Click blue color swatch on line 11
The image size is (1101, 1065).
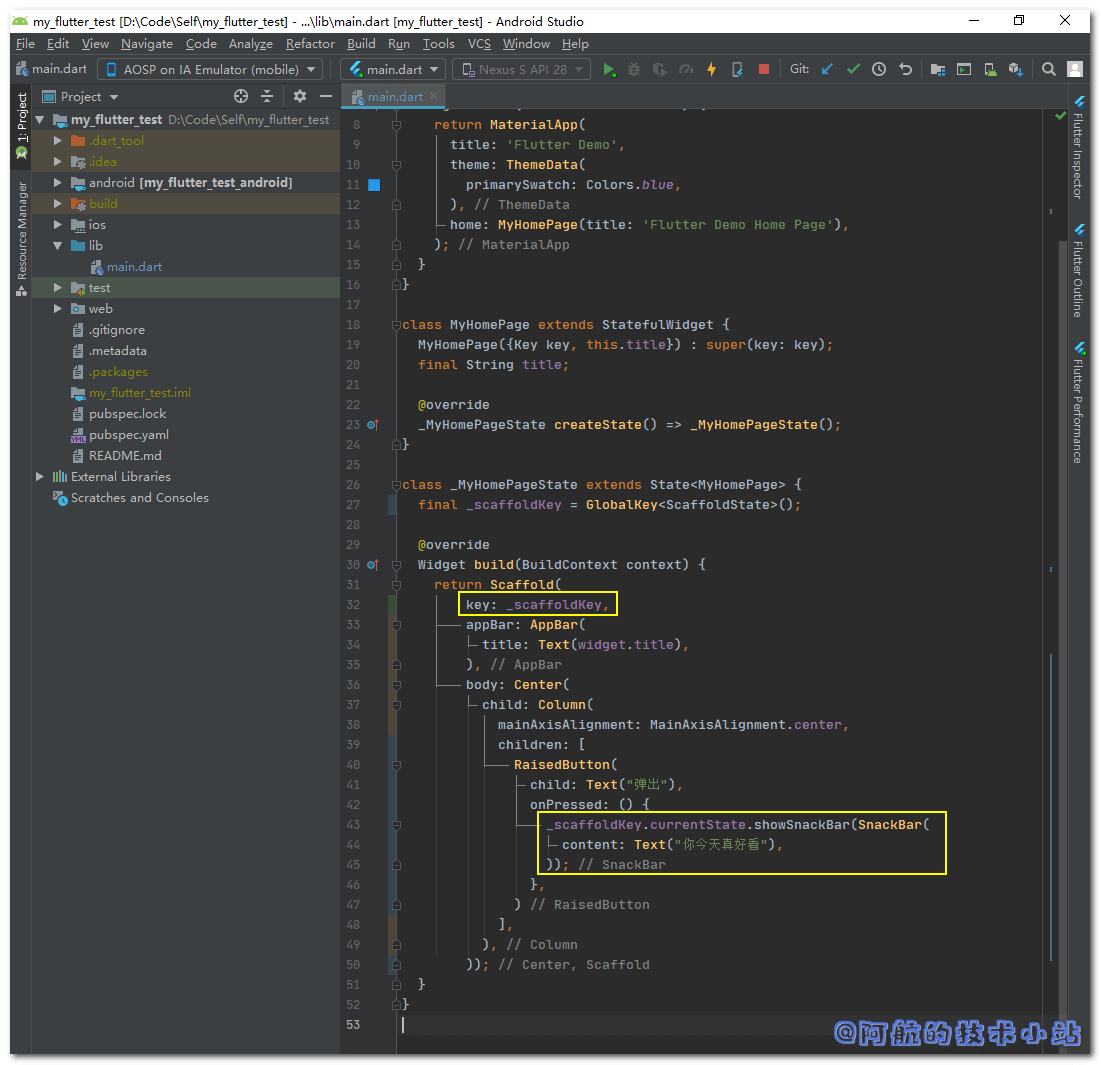374,185
